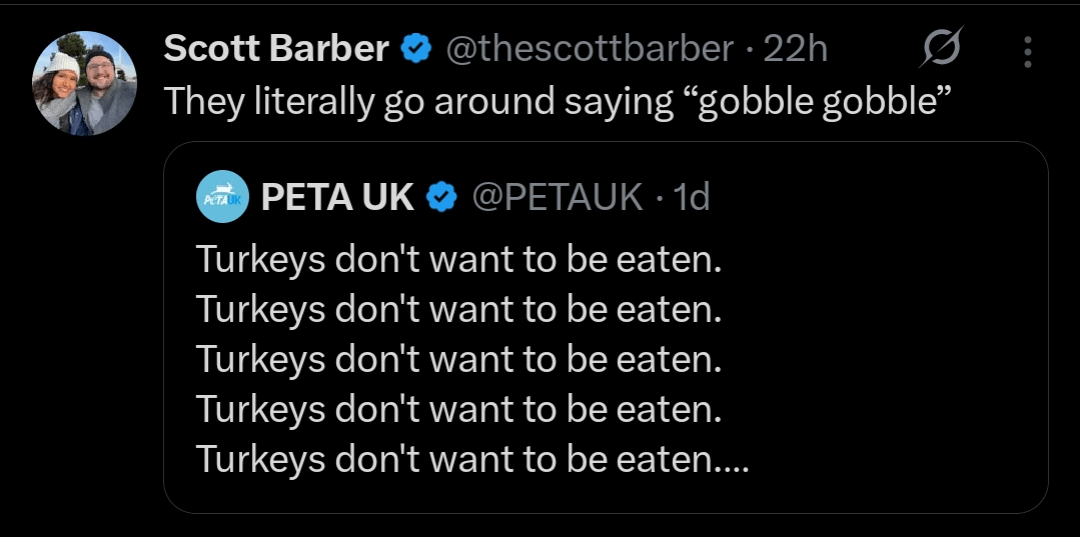Click the verified badge beside Scott Barber
Image resolution: width=1080 pixels, height=537 pixels.
[x=416, y=48]
